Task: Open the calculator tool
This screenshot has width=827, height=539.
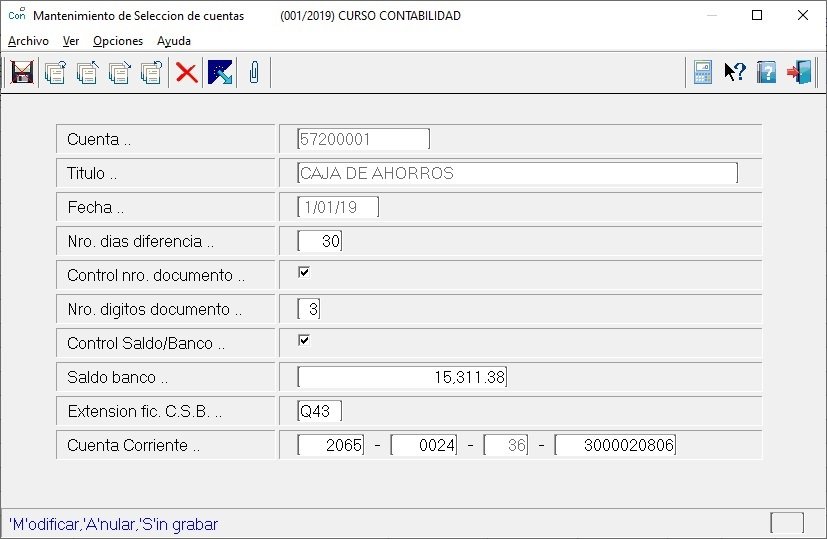Action: tap(703, 72)
